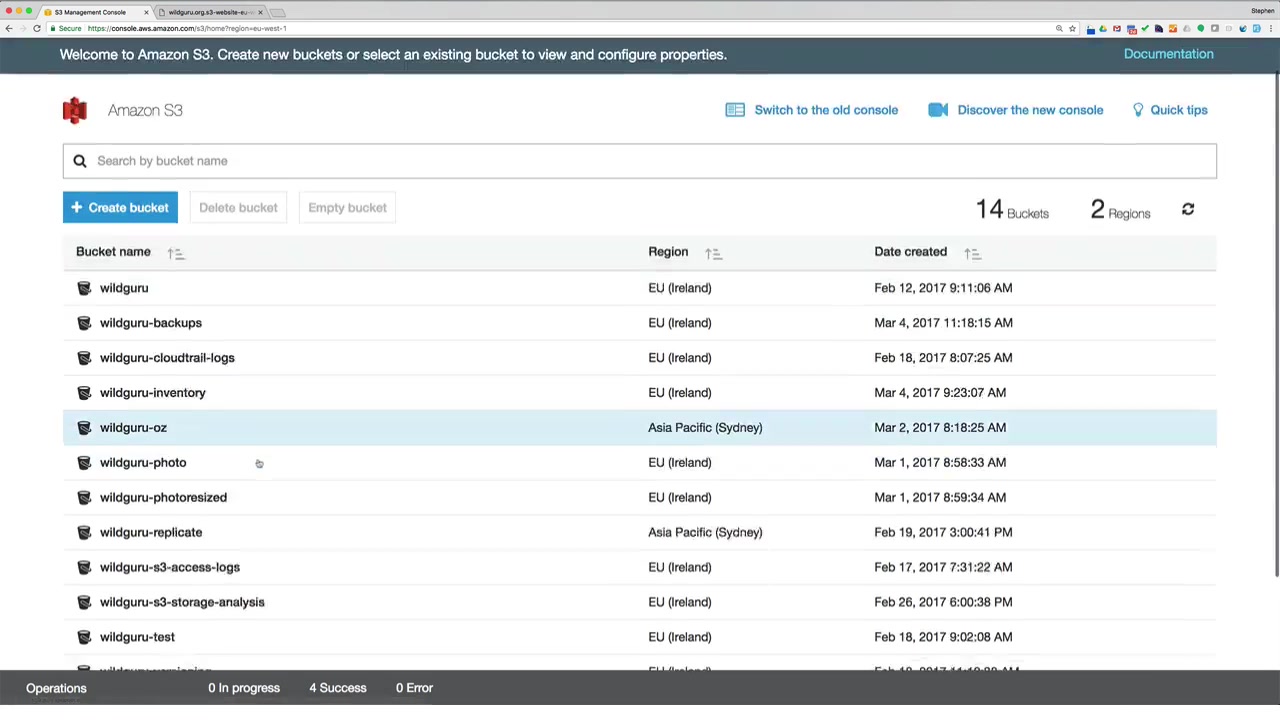
Task: Click the old console layout icon
Action: (735, 110)
